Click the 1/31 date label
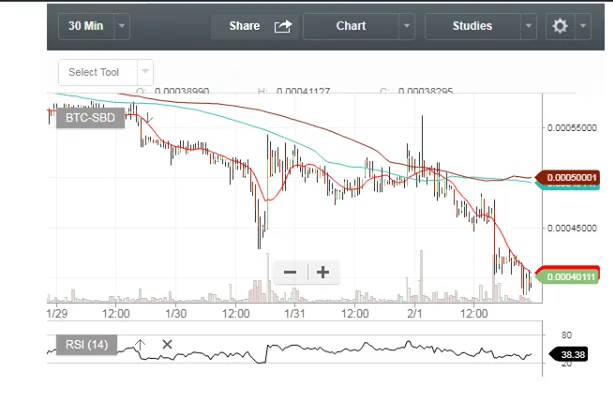The image size is (613, 396). 295,314
